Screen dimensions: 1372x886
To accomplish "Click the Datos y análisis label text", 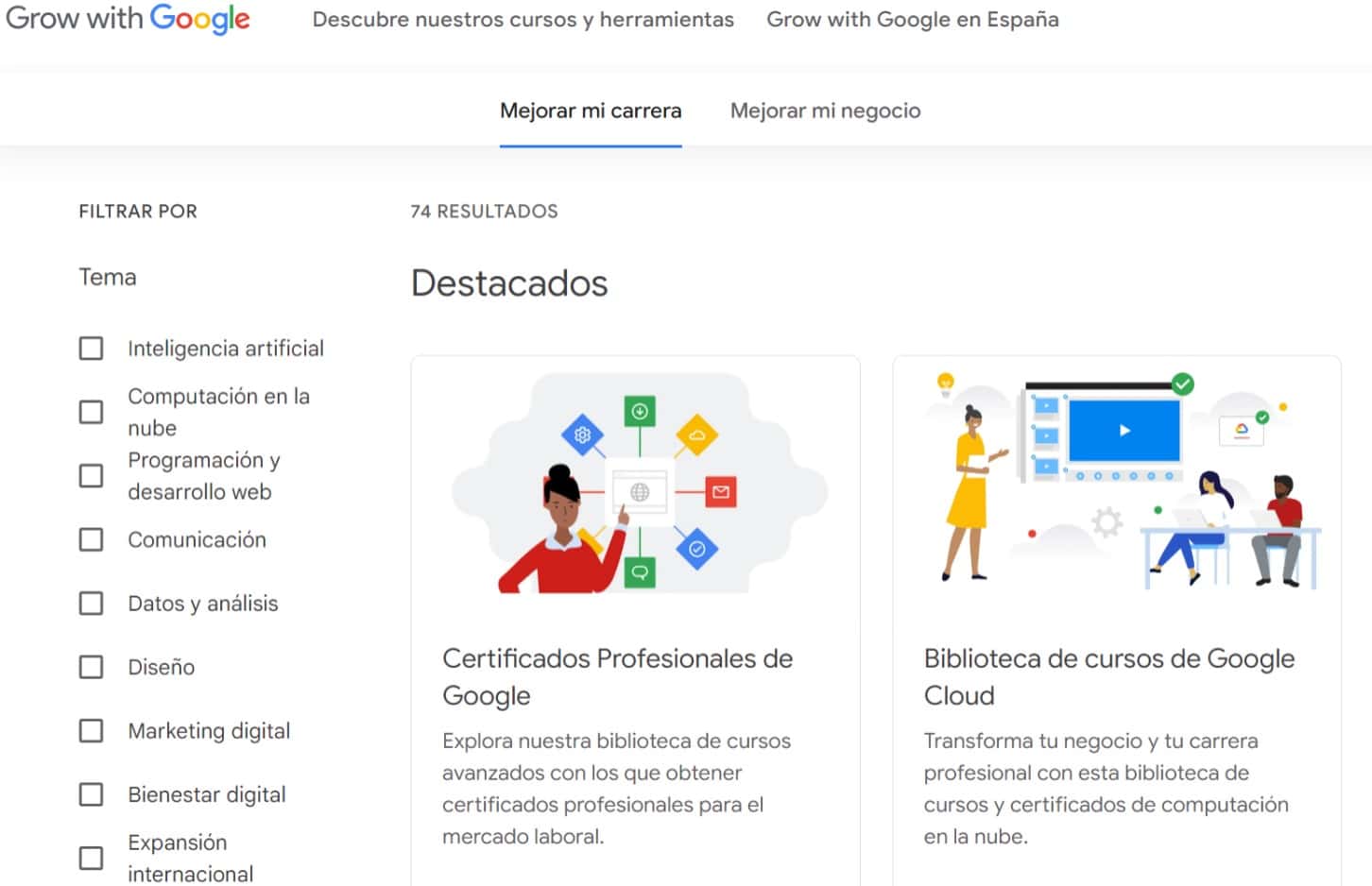I will [203, 604].
